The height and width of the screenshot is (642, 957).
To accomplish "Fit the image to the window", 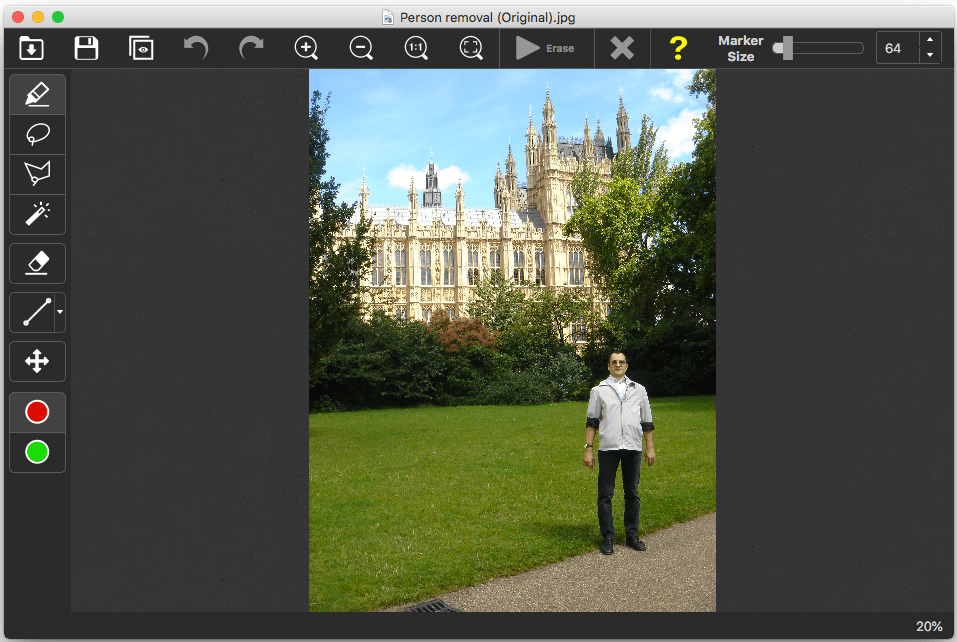I will coord(471,48).
